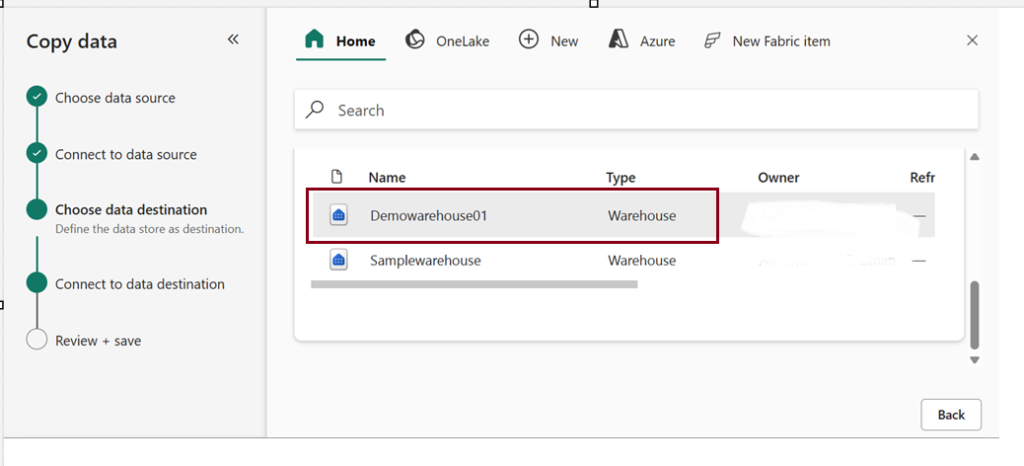This screenshot has height=466, width=1024.
Task: Collapse the Copy data side panel
Action: (233, 40)
